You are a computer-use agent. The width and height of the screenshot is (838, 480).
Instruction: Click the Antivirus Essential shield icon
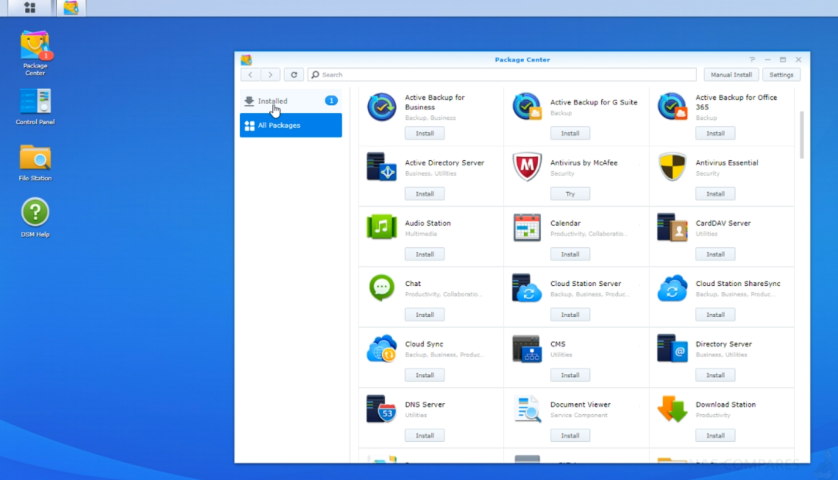672,167
